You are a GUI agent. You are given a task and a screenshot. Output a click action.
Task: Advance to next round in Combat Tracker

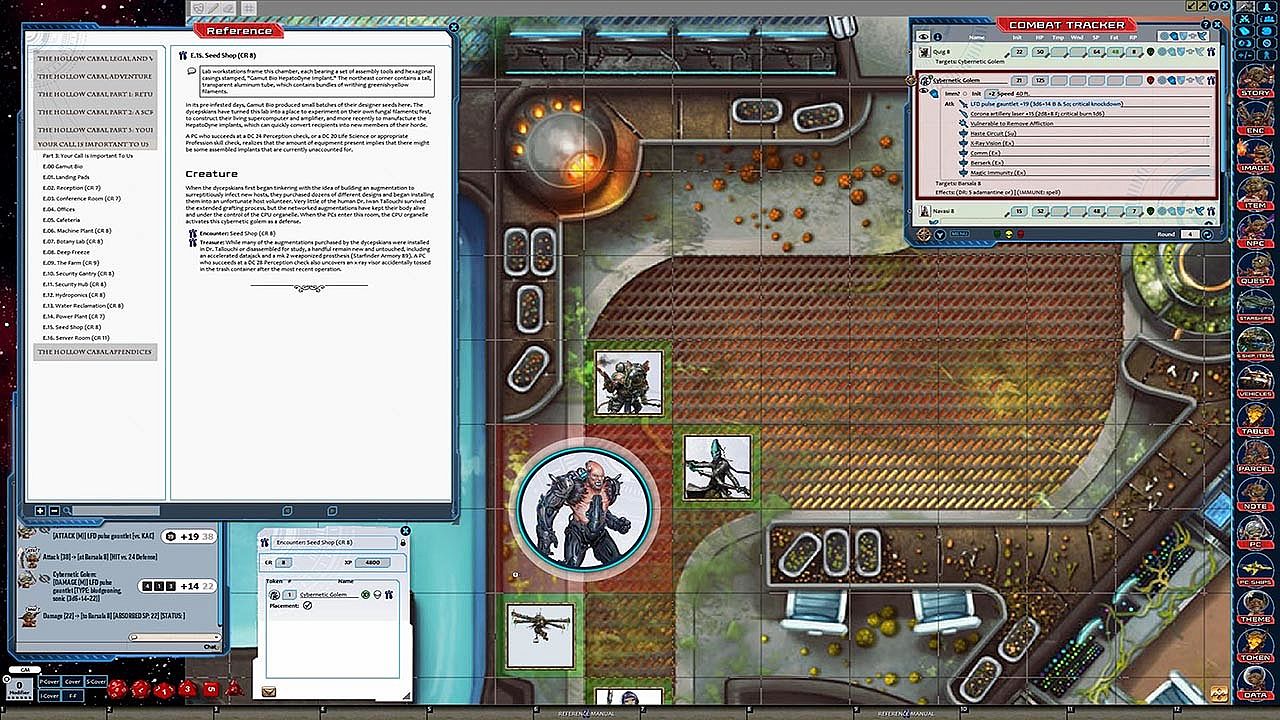tap(1208, 234)
